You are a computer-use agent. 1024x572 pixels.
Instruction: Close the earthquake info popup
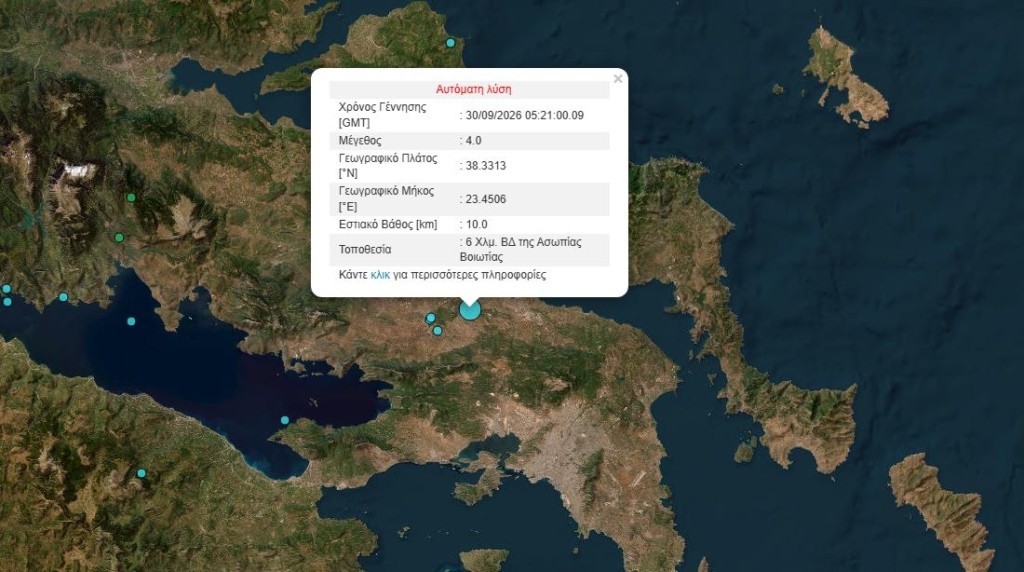click(x=618, y=79)
